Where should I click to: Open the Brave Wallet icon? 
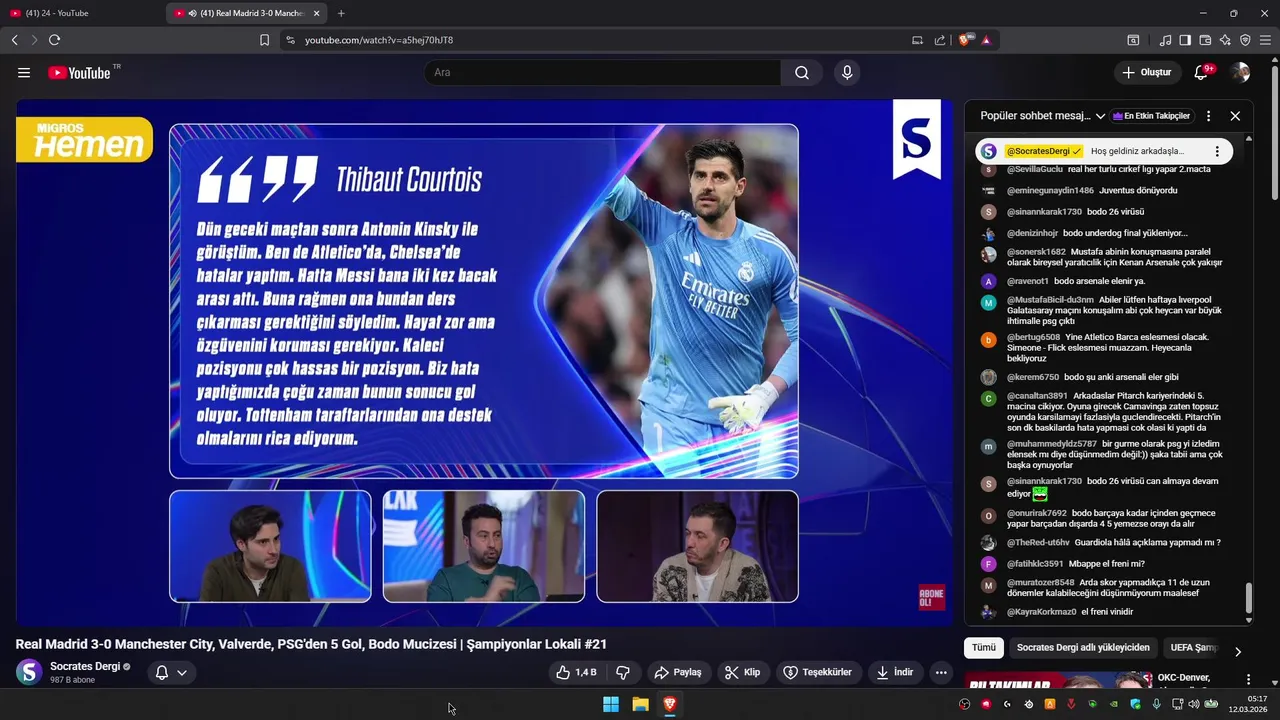tap(1205, 40)
